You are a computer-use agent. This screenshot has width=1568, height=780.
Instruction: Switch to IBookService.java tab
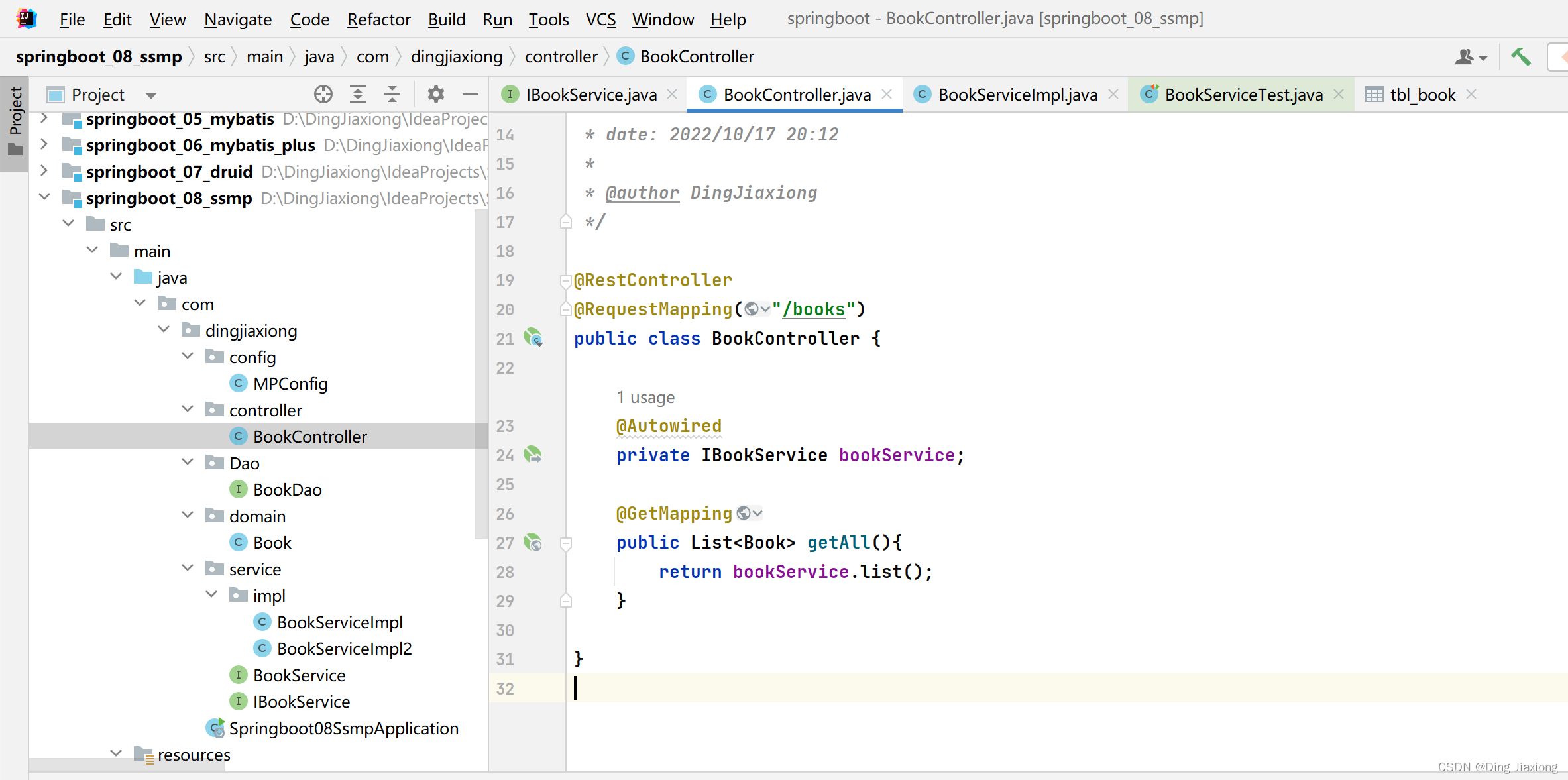591,95
